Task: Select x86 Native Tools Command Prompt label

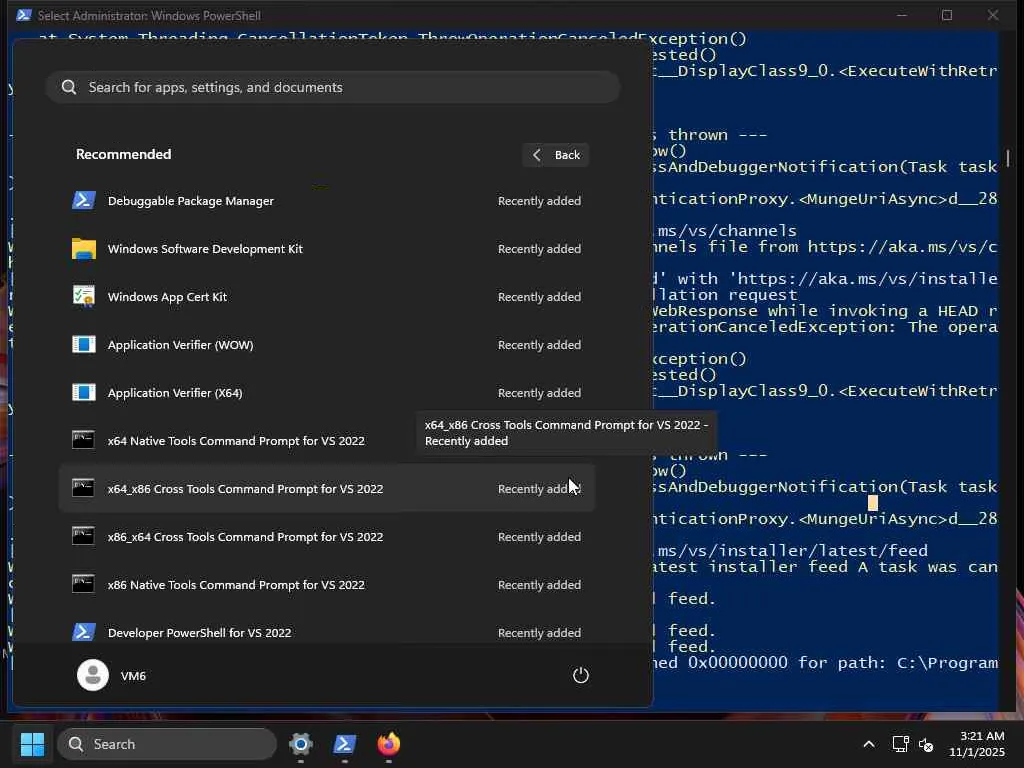Action: click(x=236, y=584)
